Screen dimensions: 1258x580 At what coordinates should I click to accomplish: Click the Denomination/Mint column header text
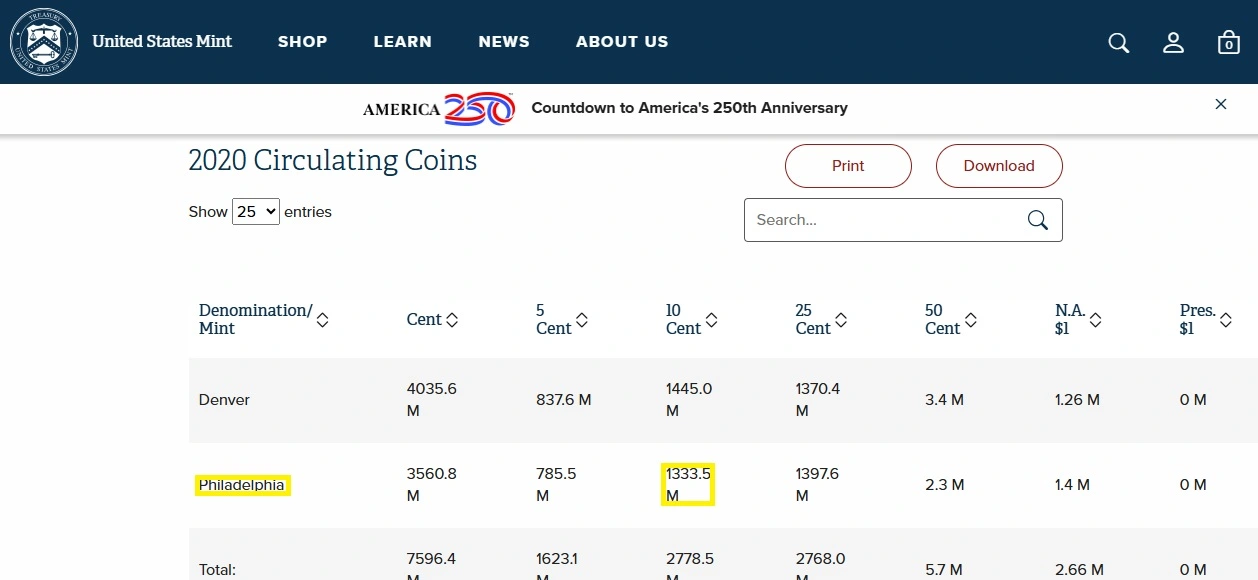click(255, 319)
